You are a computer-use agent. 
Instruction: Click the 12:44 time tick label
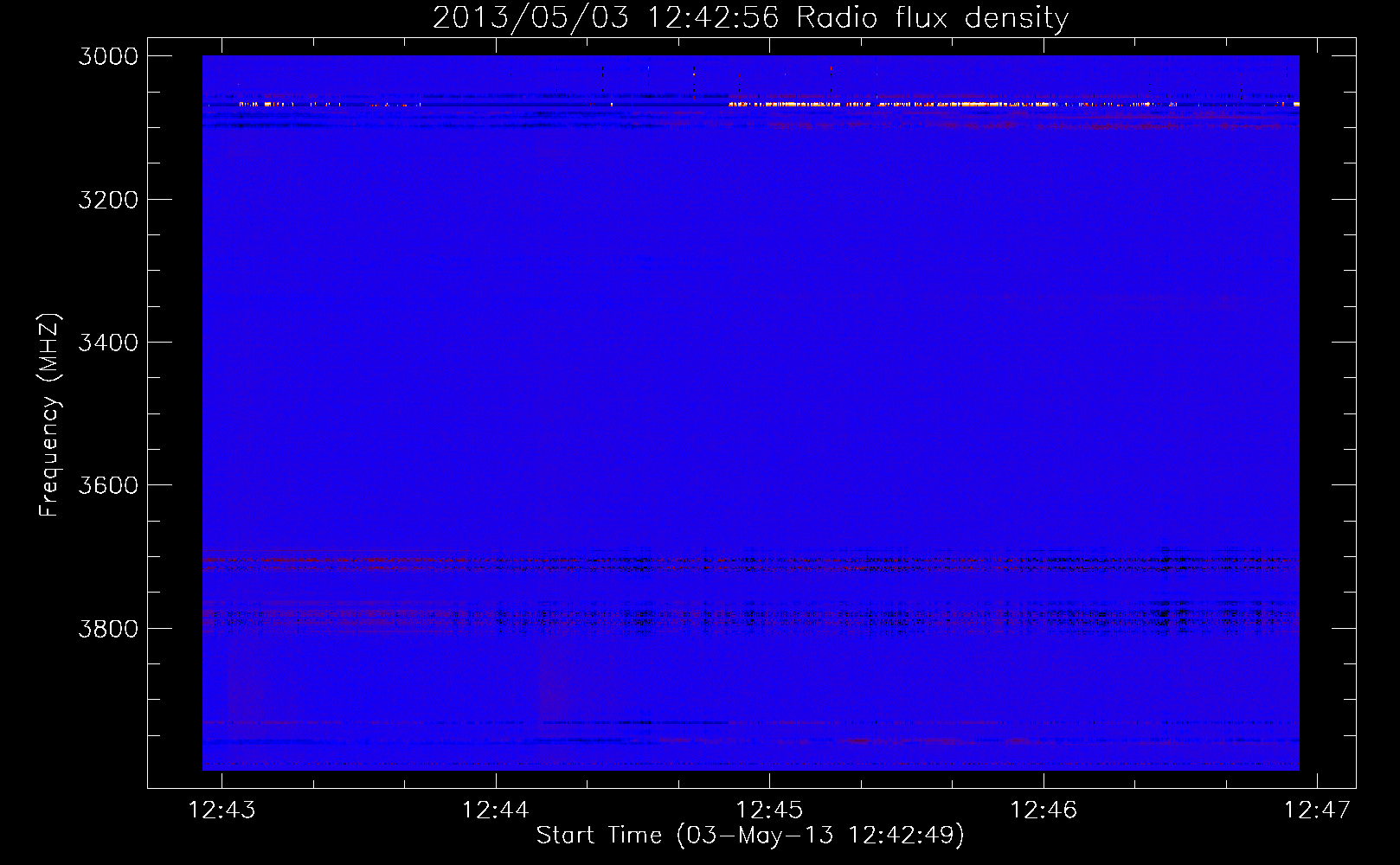point(496,810)
